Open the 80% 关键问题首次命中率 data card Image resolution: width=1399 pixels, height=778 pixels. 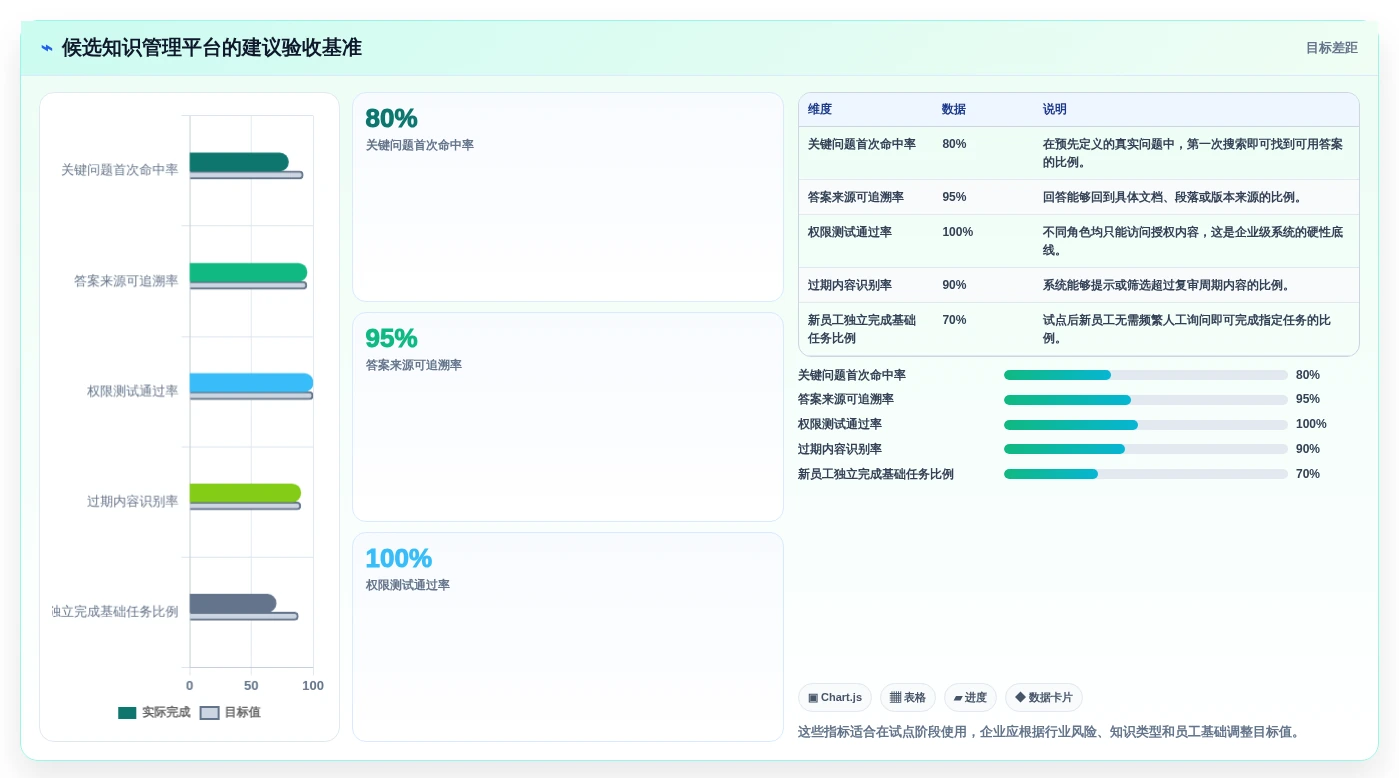click(567, 197)
